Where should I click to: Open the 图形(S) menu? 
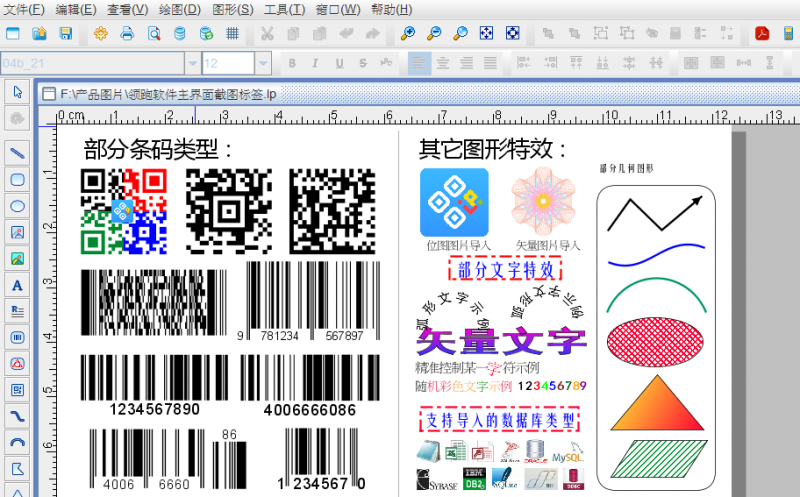pos(233,9)
